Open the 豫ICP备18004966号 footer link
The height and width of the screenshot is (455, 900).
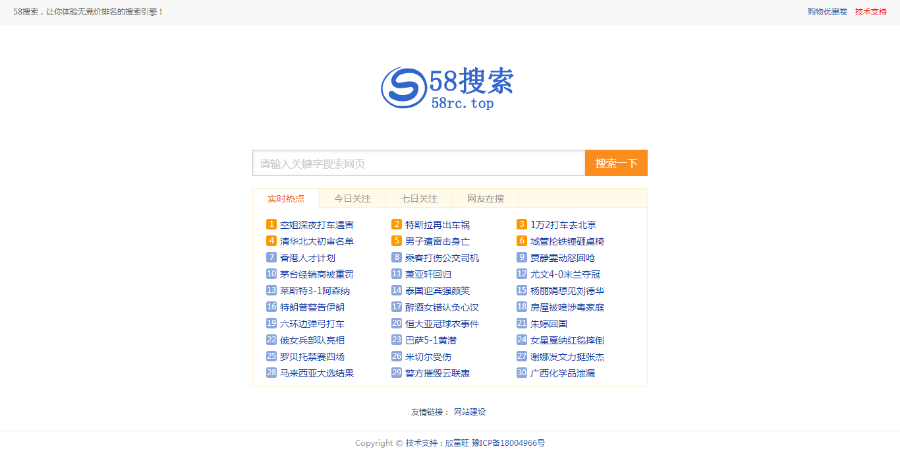[510, 442]
